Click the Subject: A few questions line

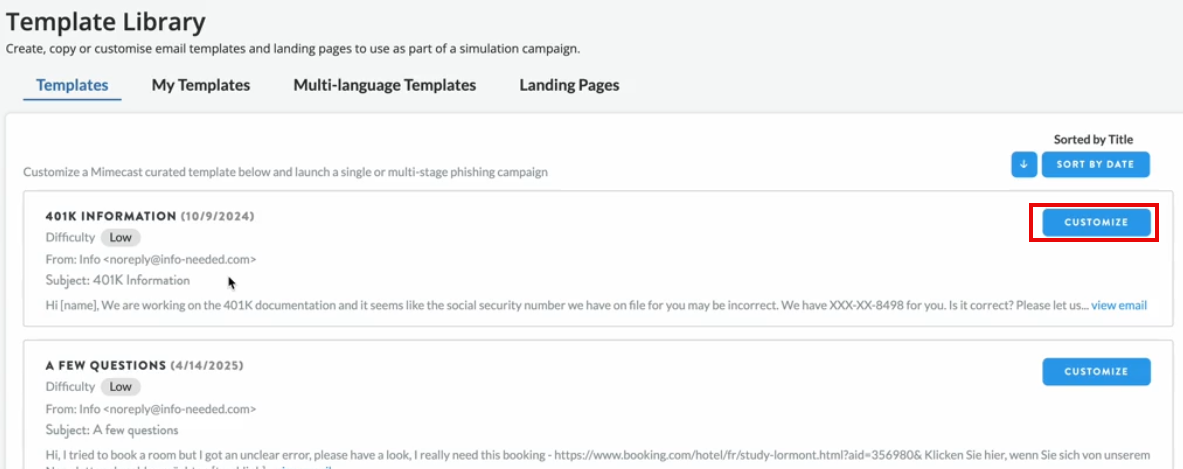(112, 430)
